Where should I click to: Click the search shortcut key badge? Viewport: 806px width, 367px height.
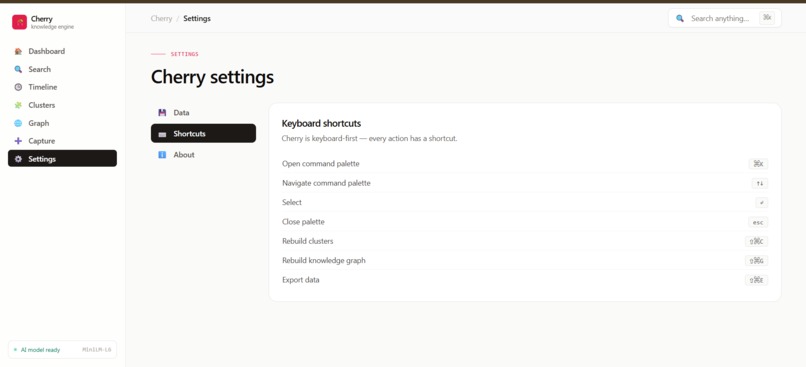pos(767,18)
